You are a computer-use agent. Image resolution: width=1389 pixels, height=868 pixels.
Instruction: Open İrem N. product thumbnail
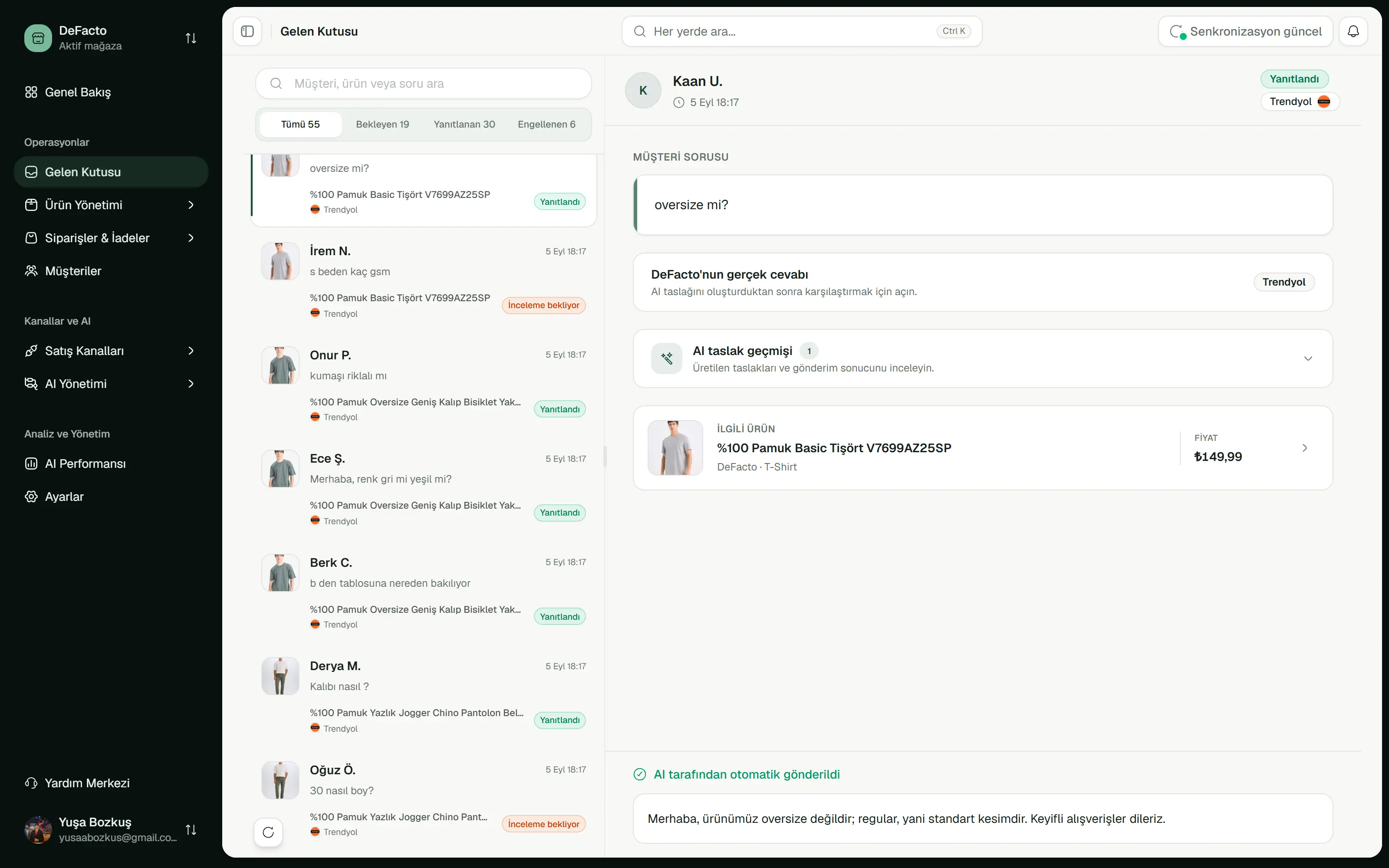[280, 261]
